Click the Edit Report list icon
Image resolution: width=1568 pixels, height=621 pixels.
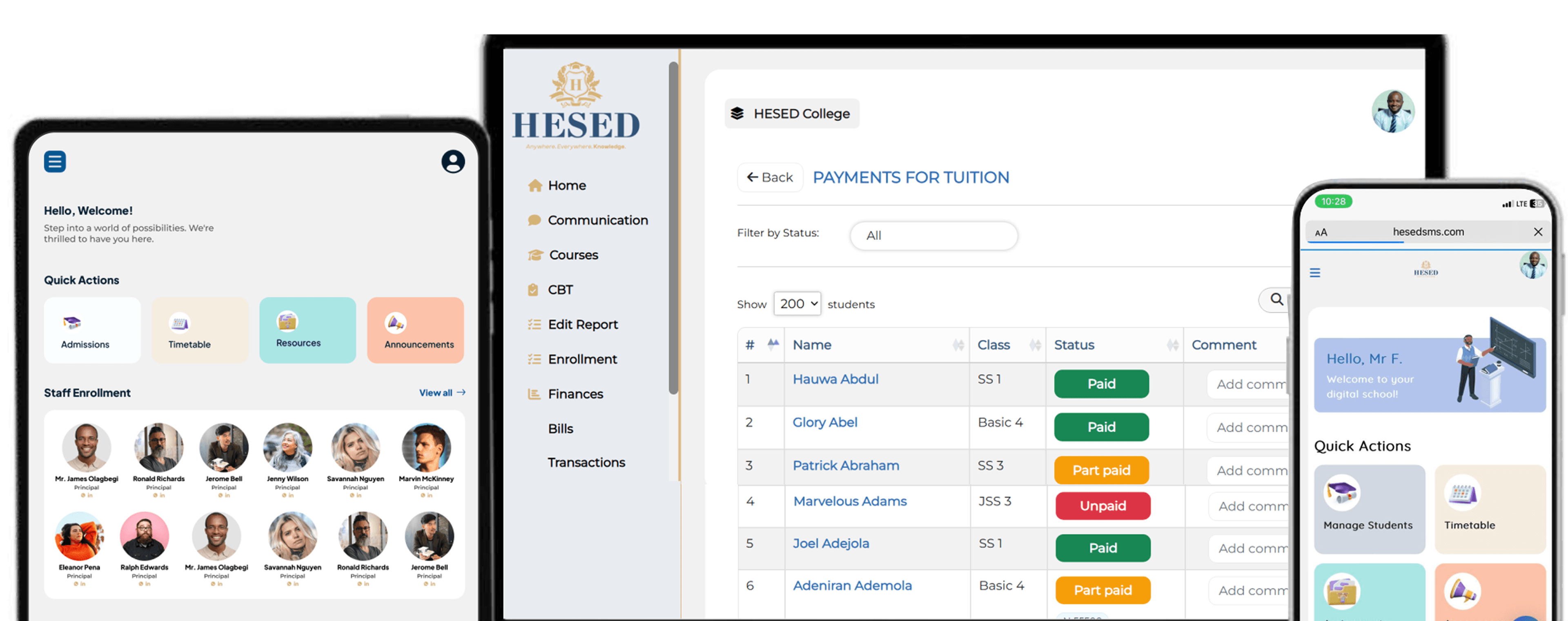pos(535,324)
